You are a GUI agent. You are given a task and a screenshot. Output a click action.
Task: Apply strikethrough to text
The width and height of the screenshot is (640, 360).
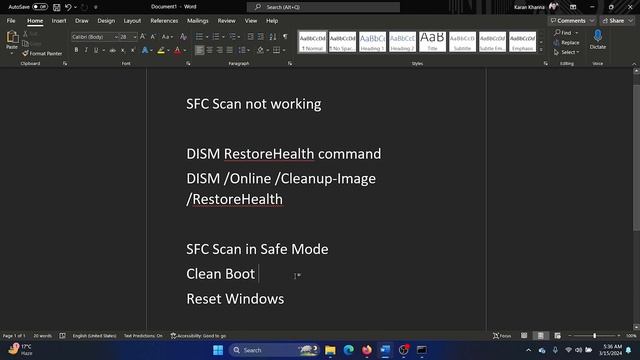point(112,50)
